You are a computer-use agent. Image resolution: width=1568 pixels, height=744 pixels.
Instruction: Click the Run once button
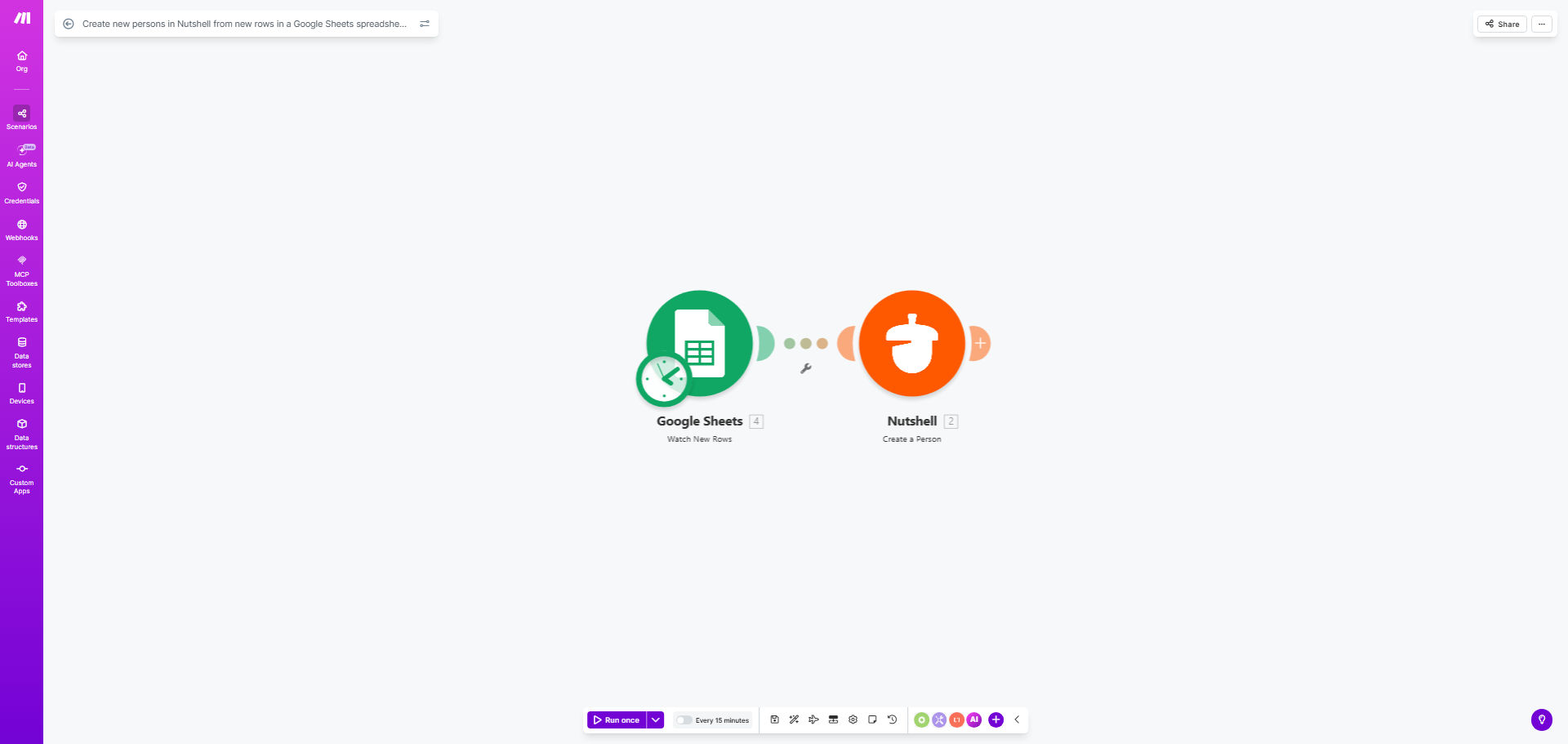[x=617, y=720]
